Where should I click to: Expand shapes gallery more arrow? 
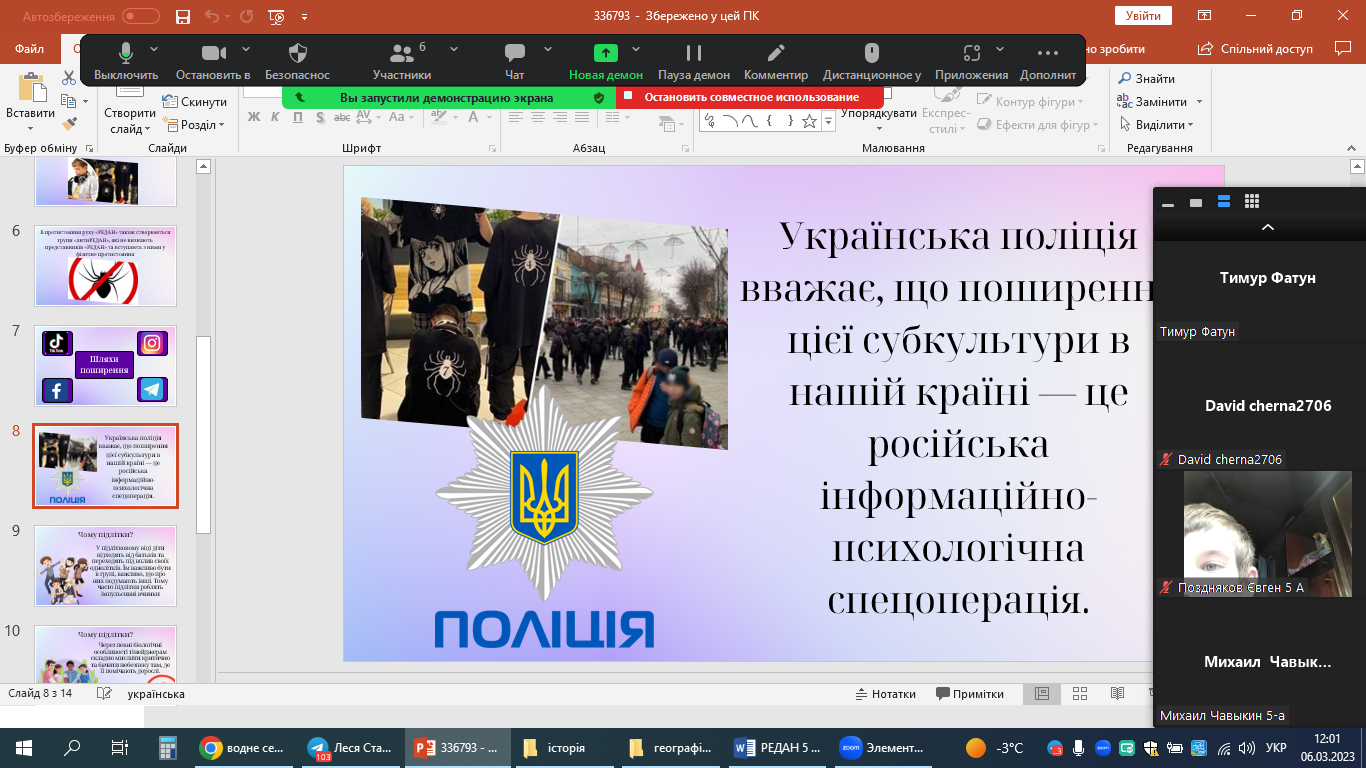830,121
